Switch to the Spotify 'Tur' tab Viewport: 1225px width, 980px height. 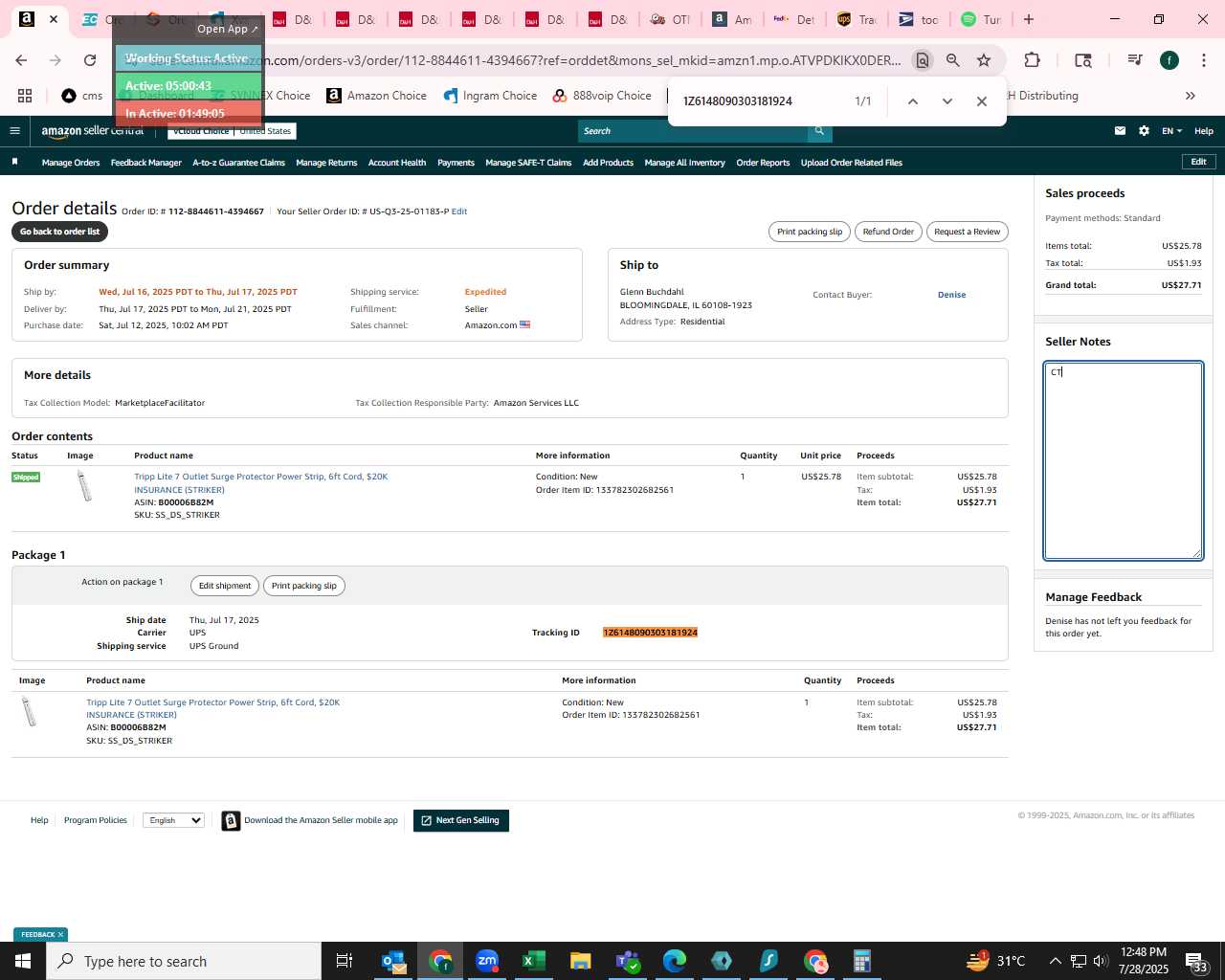click(982, 19)
